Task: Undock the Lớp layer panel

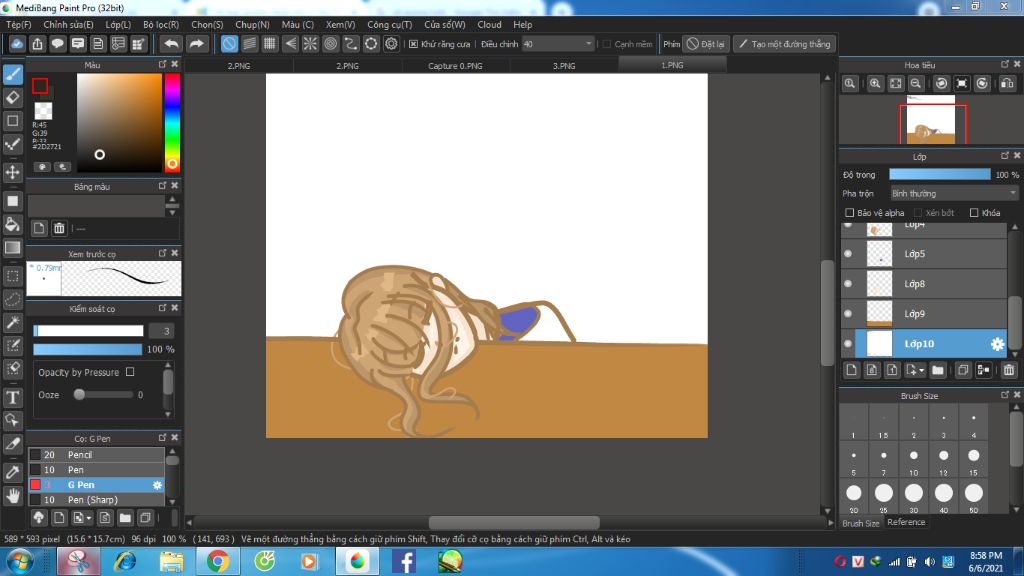Action: click(1005, 155)
